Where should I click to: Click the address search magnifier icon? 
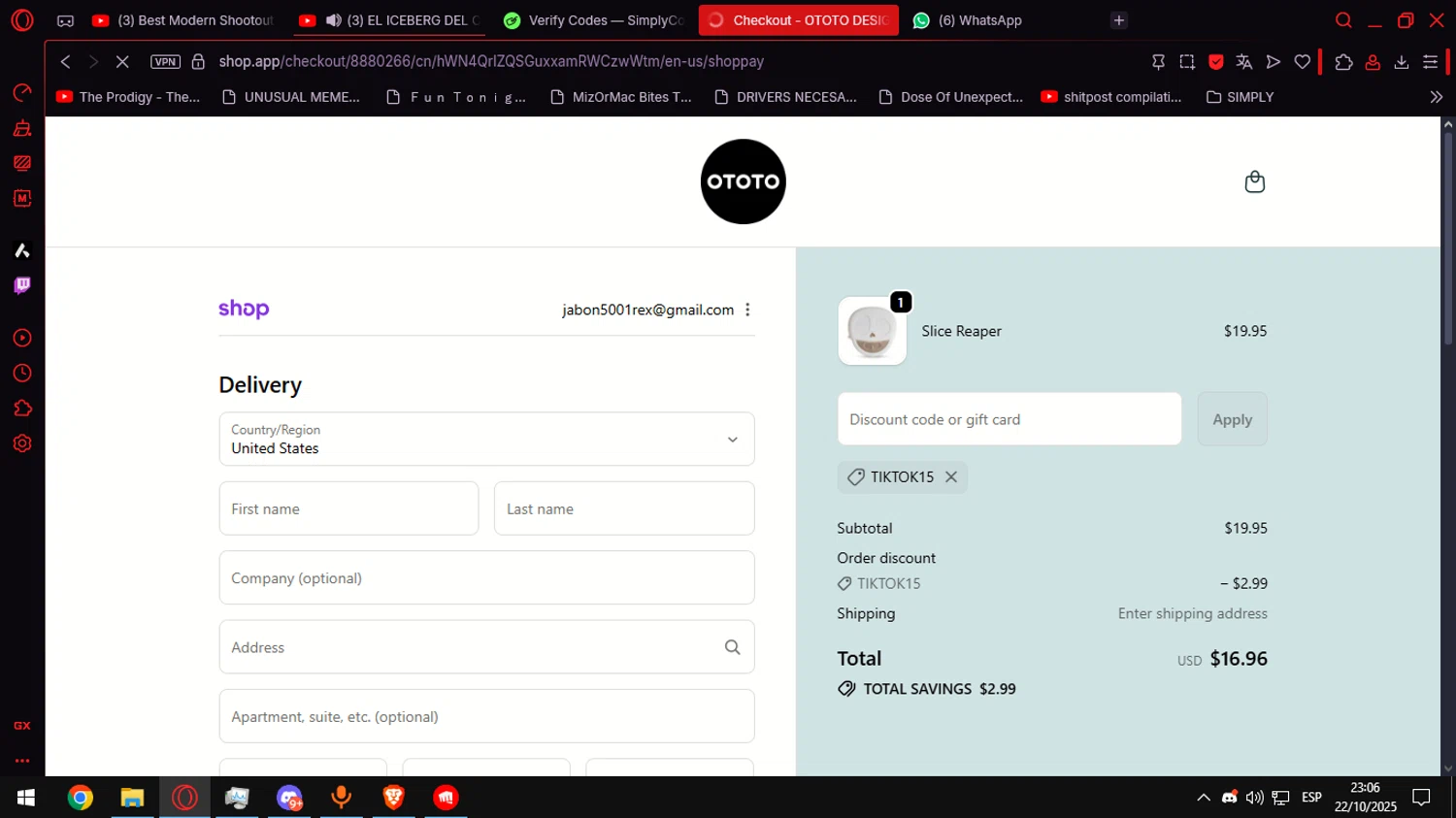(x=733, y=647)
